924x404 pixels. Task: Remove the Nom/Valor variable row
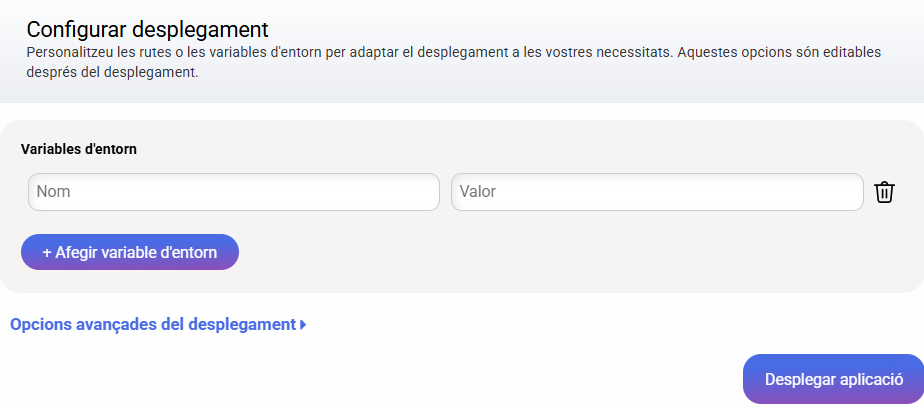(884, 192)
